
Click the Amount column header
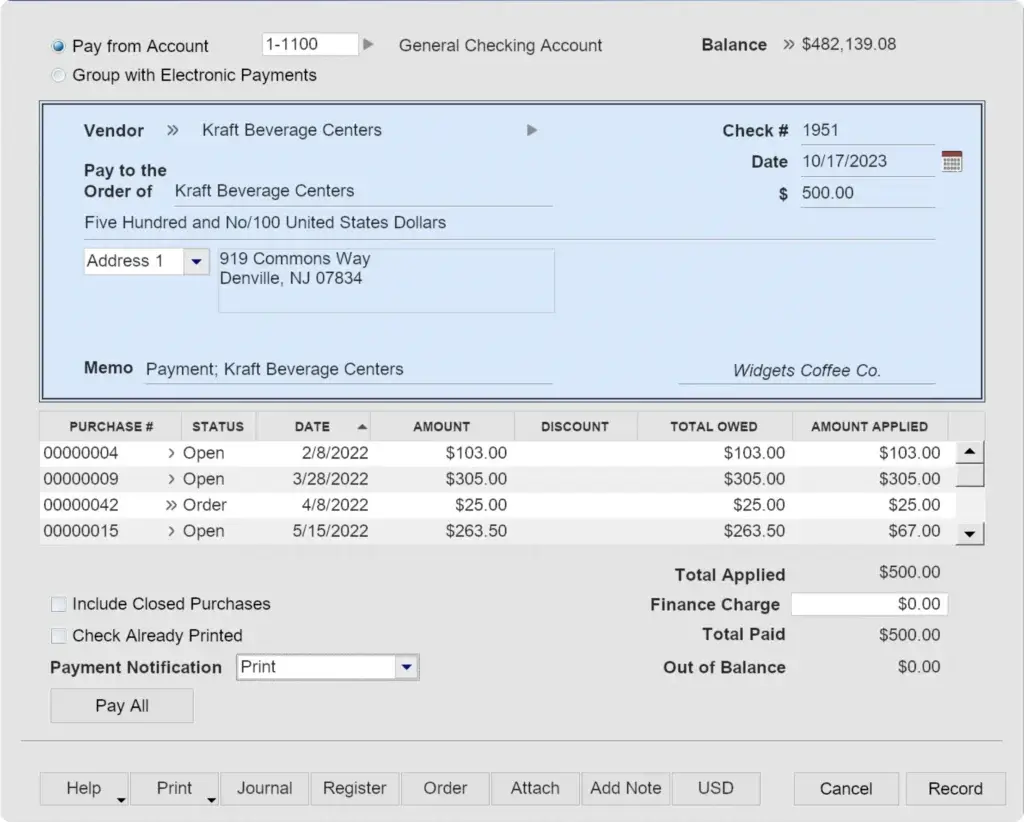click(x=441, y=427)
